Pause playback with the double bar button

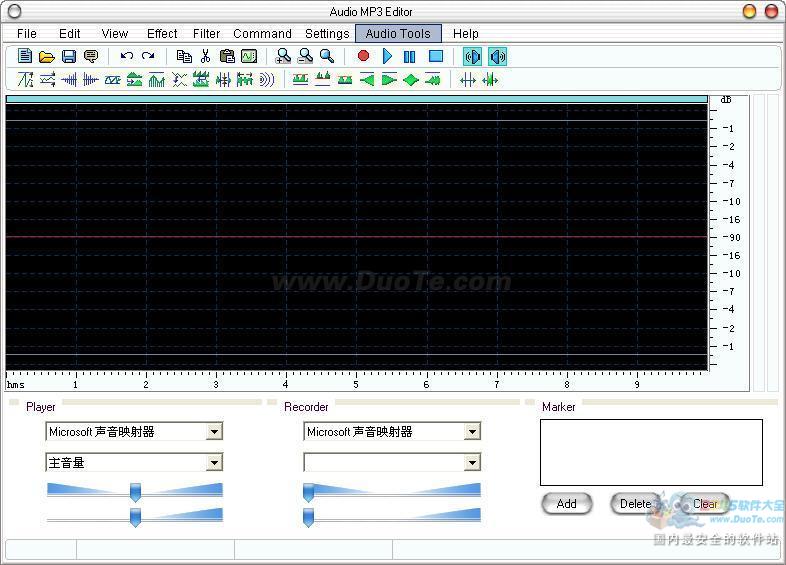(410, 57)
